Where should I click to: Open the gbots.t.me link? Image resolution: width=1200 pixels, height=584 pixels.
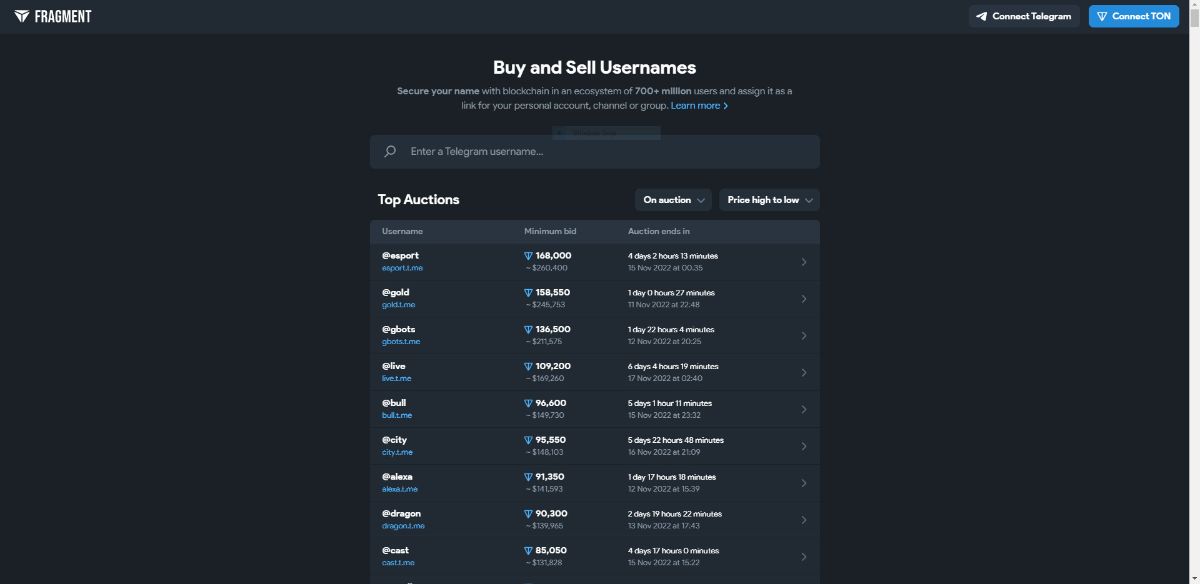tap(401, 342)
